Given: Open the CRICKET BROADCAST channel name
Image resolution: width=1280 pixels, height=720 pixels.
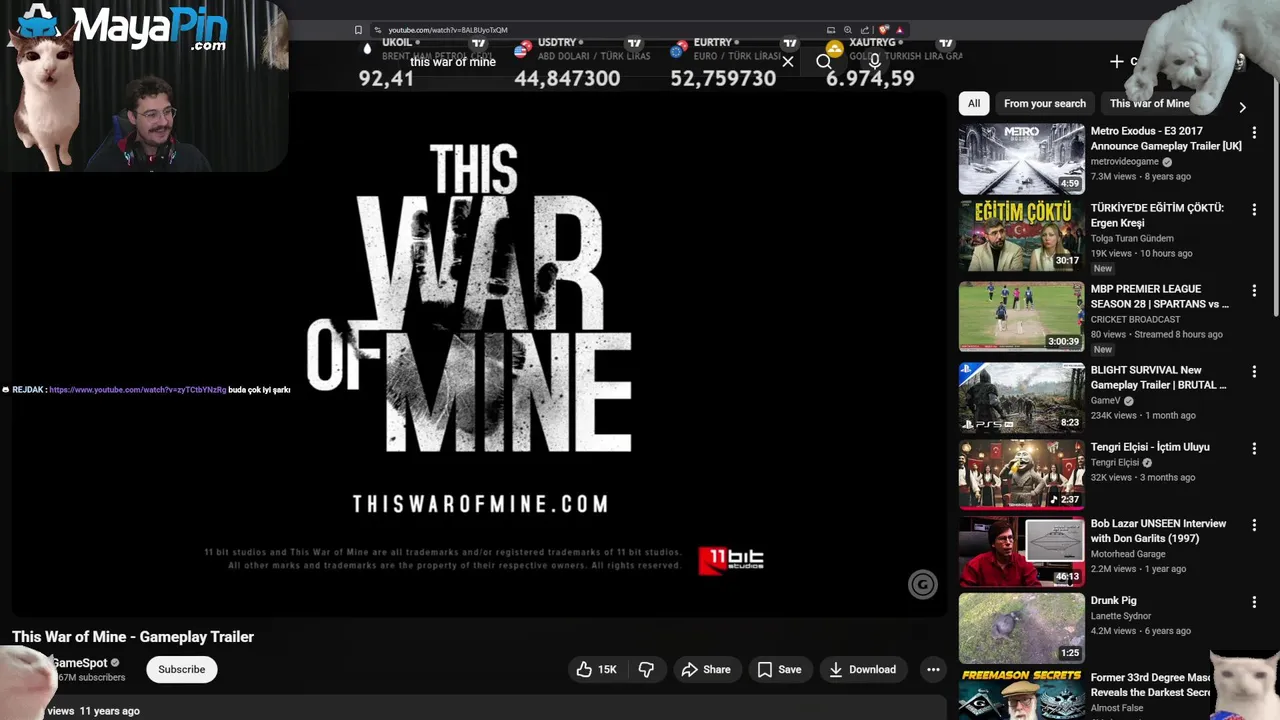Looking at the screenshot, I should (1135, 320).
